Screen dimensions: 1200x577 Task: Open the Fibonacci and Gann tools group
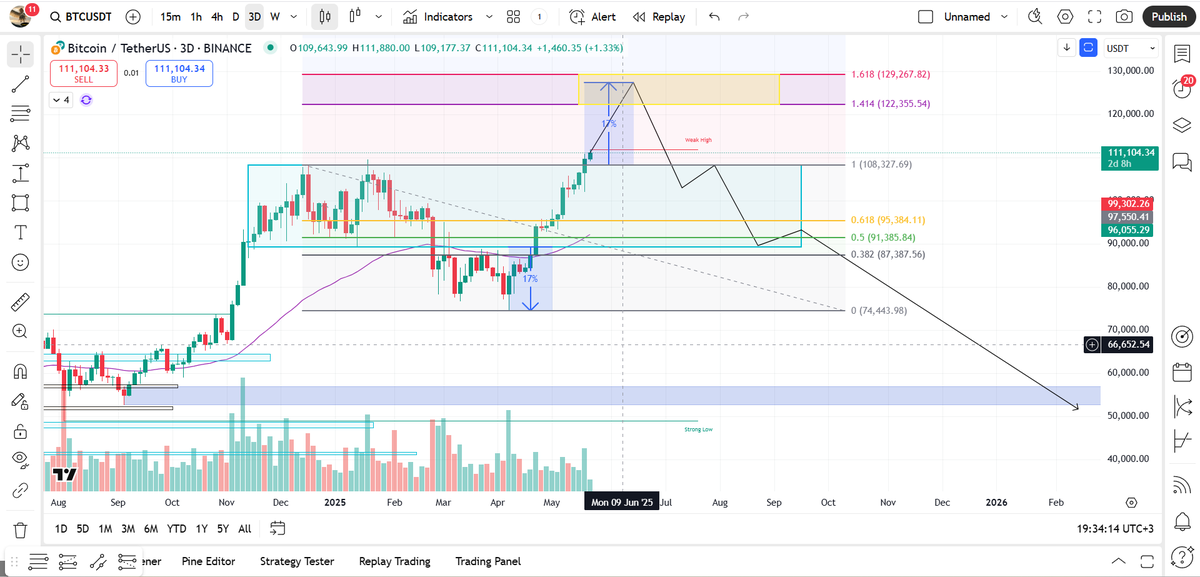[20, 114]
